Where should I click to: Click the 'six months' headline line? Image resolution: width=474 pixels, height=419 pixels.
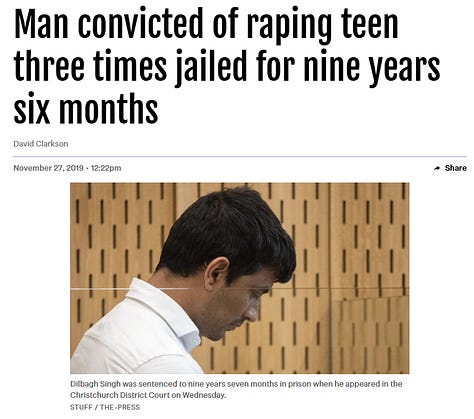coord(86,109)
